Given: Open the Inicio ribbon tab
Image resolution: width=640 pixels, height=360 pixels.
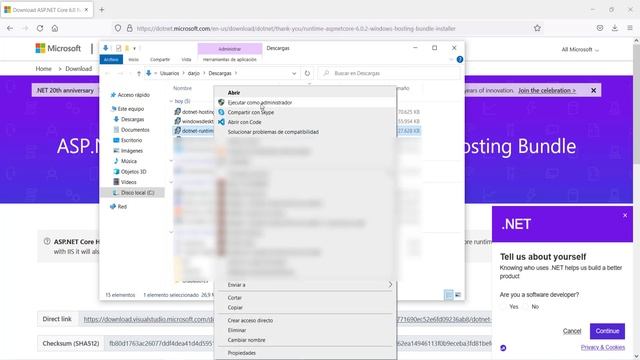Looking at the screenshot, I should pos(133,60).
